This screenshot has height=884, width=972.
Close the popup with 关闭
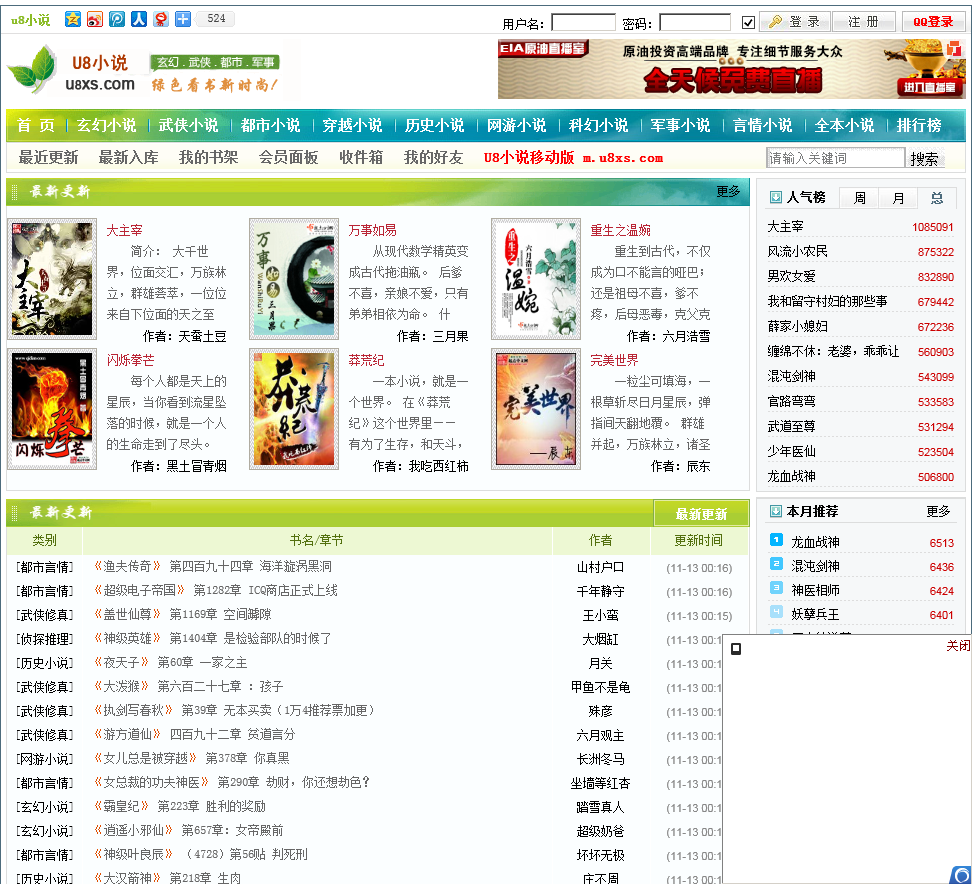pyautogui.click(x=958, y=645)
